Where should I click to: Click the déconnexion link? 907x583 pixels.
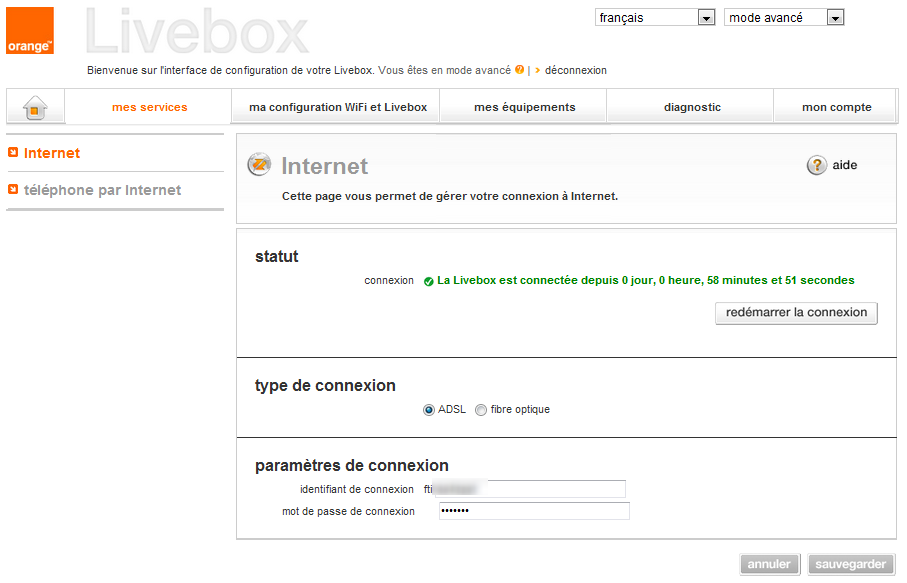click(x=576, y=71)
